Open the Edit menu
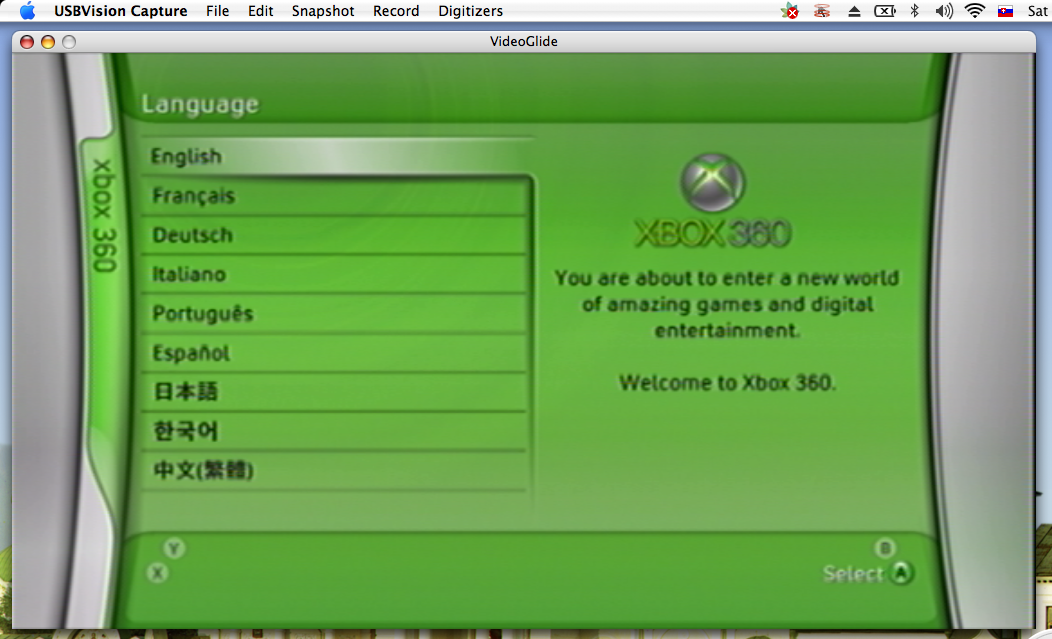Viewport: 1052px width, 639px height. (x=260, y=11)
